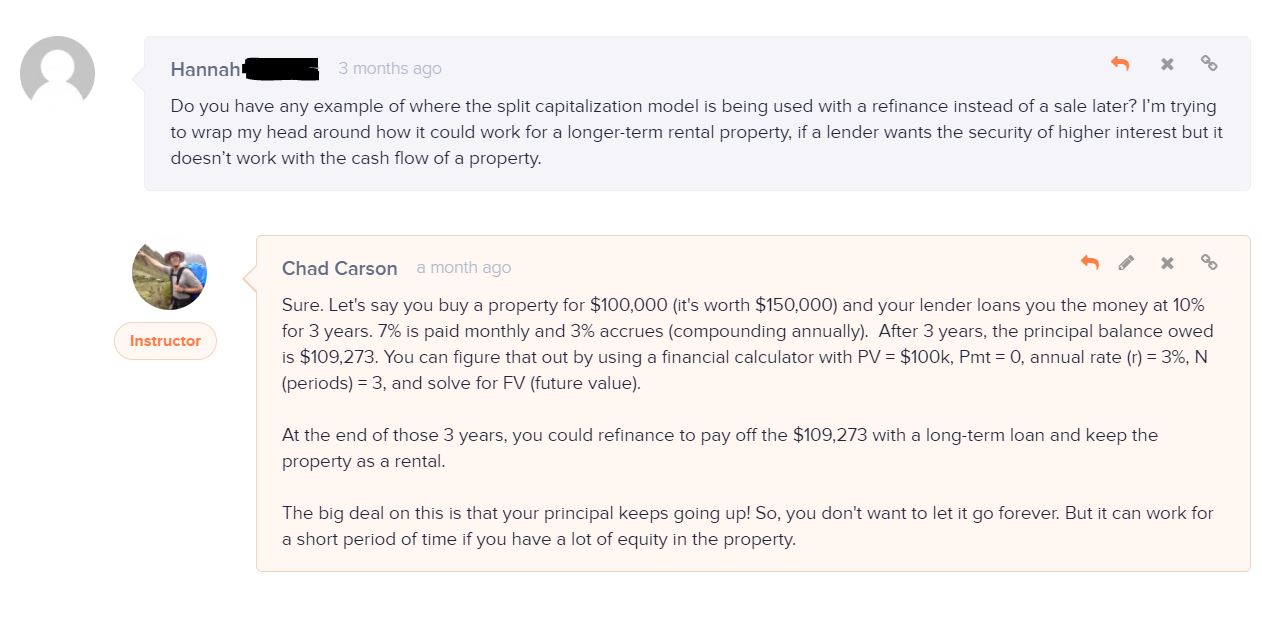Screen dimensions: 1262x625
Task: Copy link icon on Chad Carson's comment
Action: 1209,263
